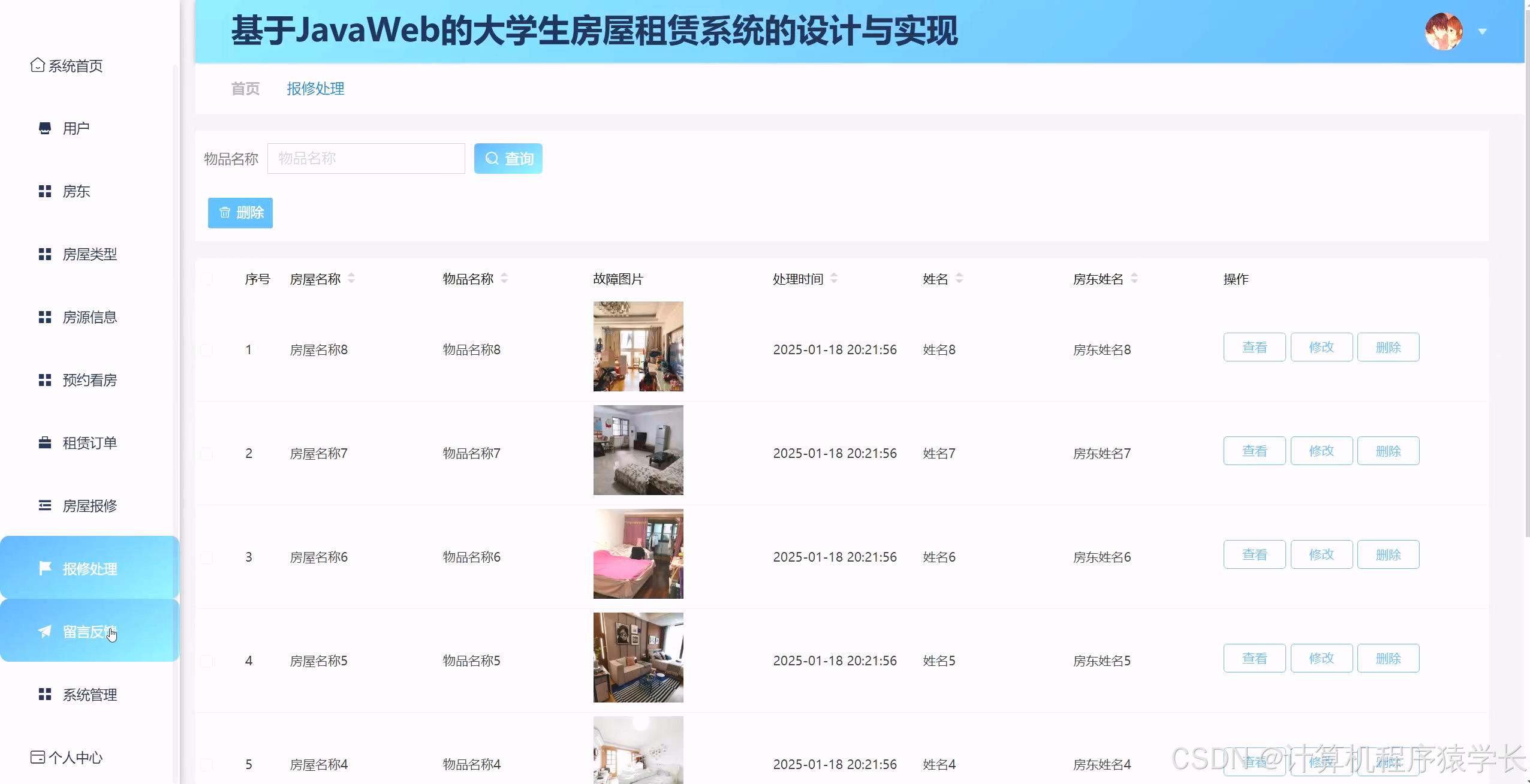Check the checkbox for row 房屋名称4
Viewport: 1530px width, 784px height.
click(x=206, y=764)
